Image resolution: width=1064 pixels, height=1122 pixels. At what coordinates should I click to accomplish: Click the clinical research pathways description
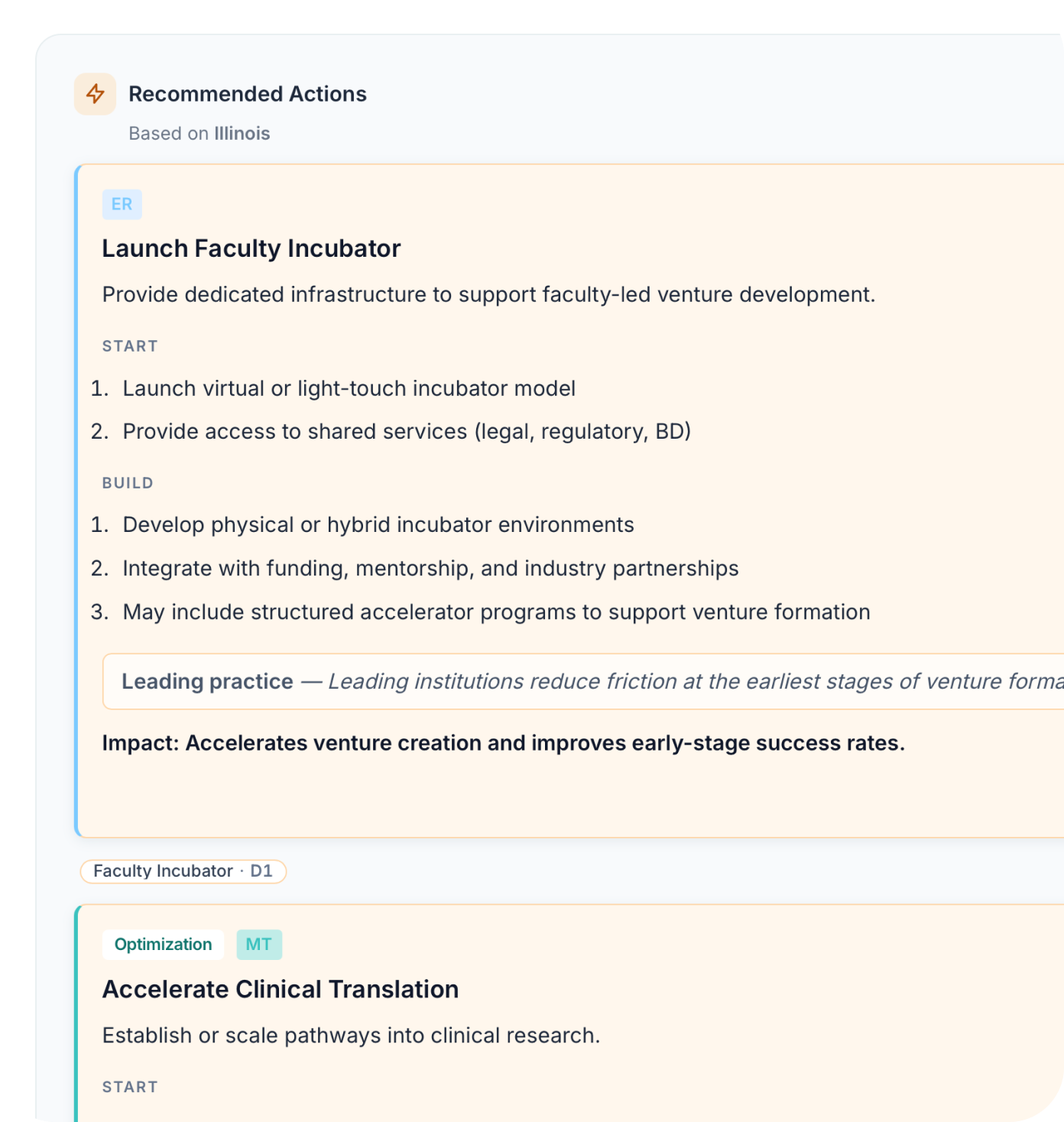[x=351, y=1036]
